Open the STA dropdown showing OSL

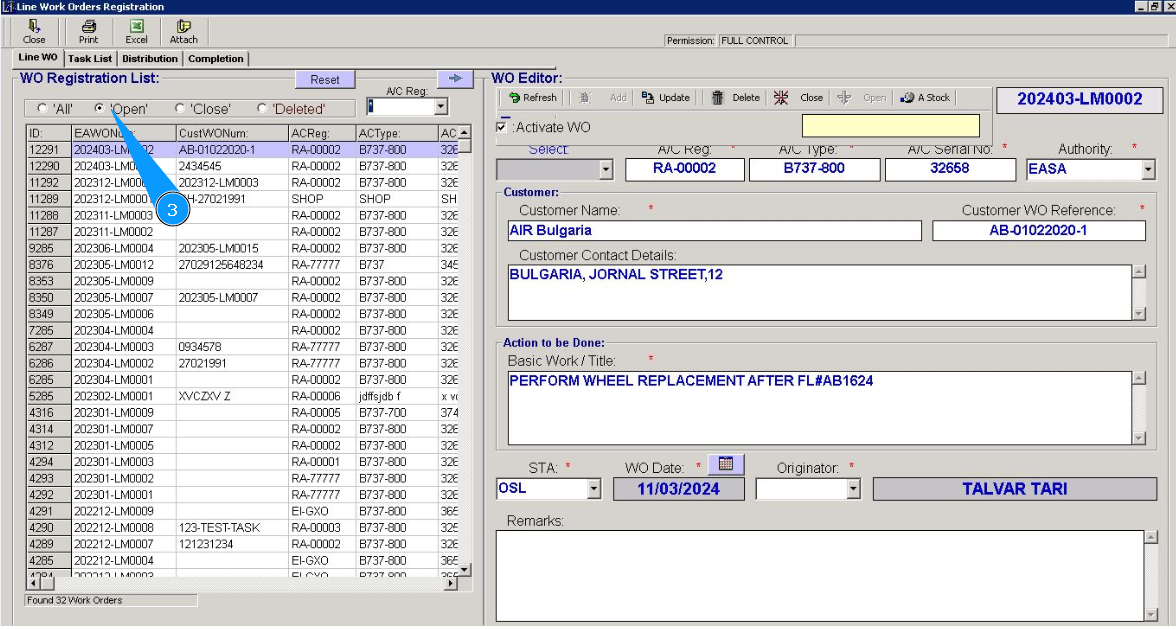[594, 489]
